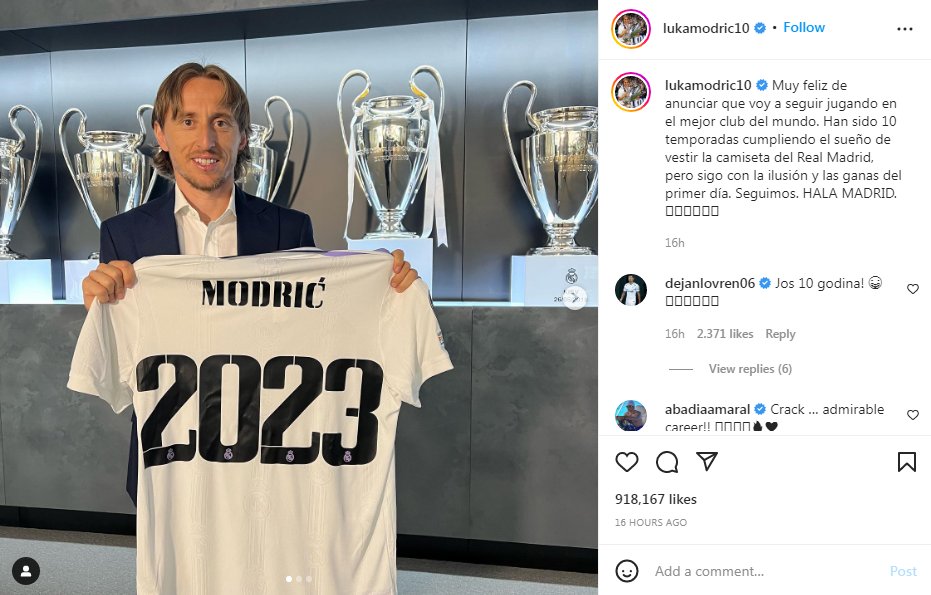The height and width of the screenshot is (595, 931).
Task: Like dejanlovren06's comment
Action: pyautogui.click(x=913, y=289)
